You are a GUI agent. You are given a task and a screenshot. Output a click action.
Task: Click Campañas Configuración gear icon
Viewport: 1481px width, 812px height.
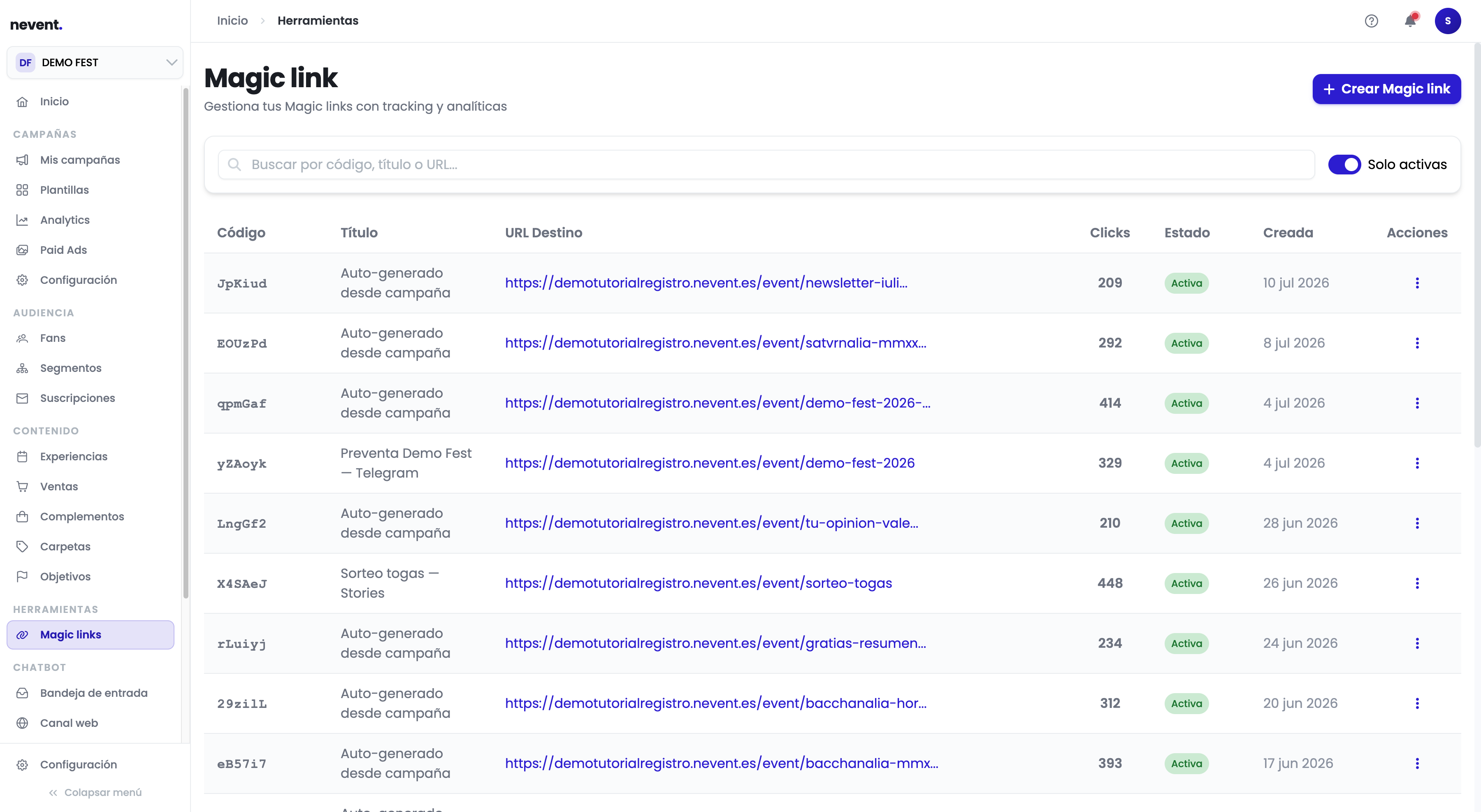(23, 281)
